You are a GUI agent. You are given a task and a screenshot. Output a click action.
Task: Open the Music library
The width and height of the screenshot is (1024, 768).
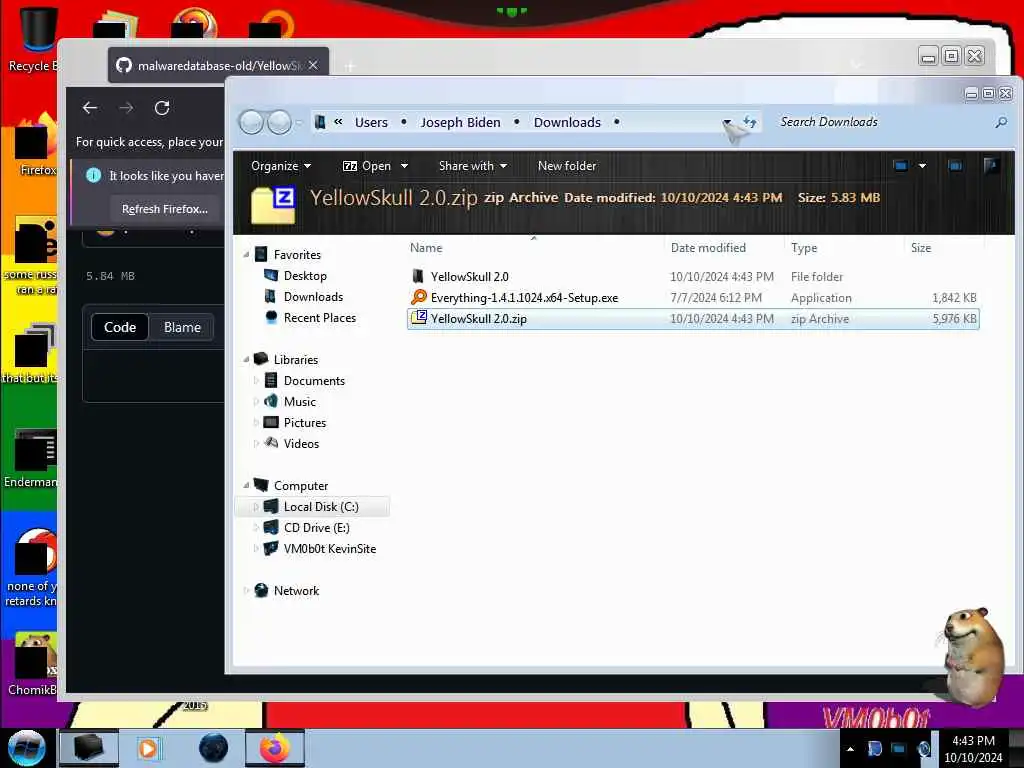tap(299, 401)
